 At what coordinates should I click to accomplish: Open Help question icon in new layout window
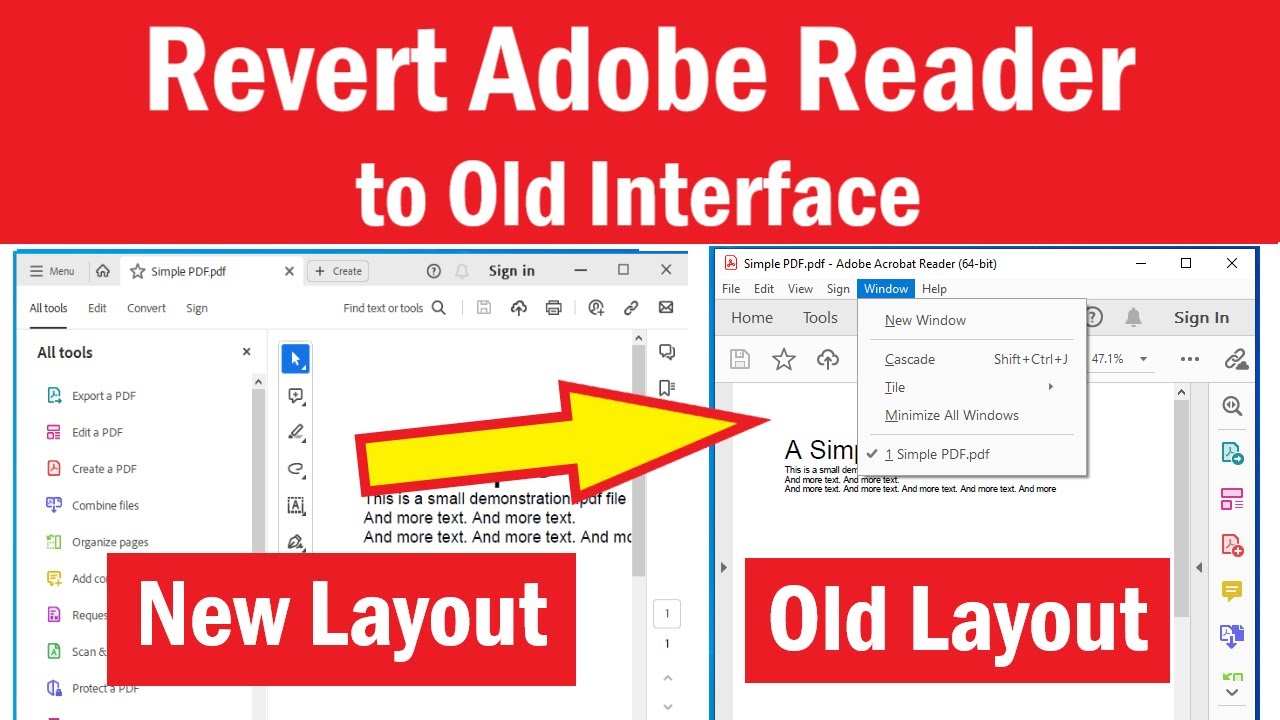click(434, 271)
